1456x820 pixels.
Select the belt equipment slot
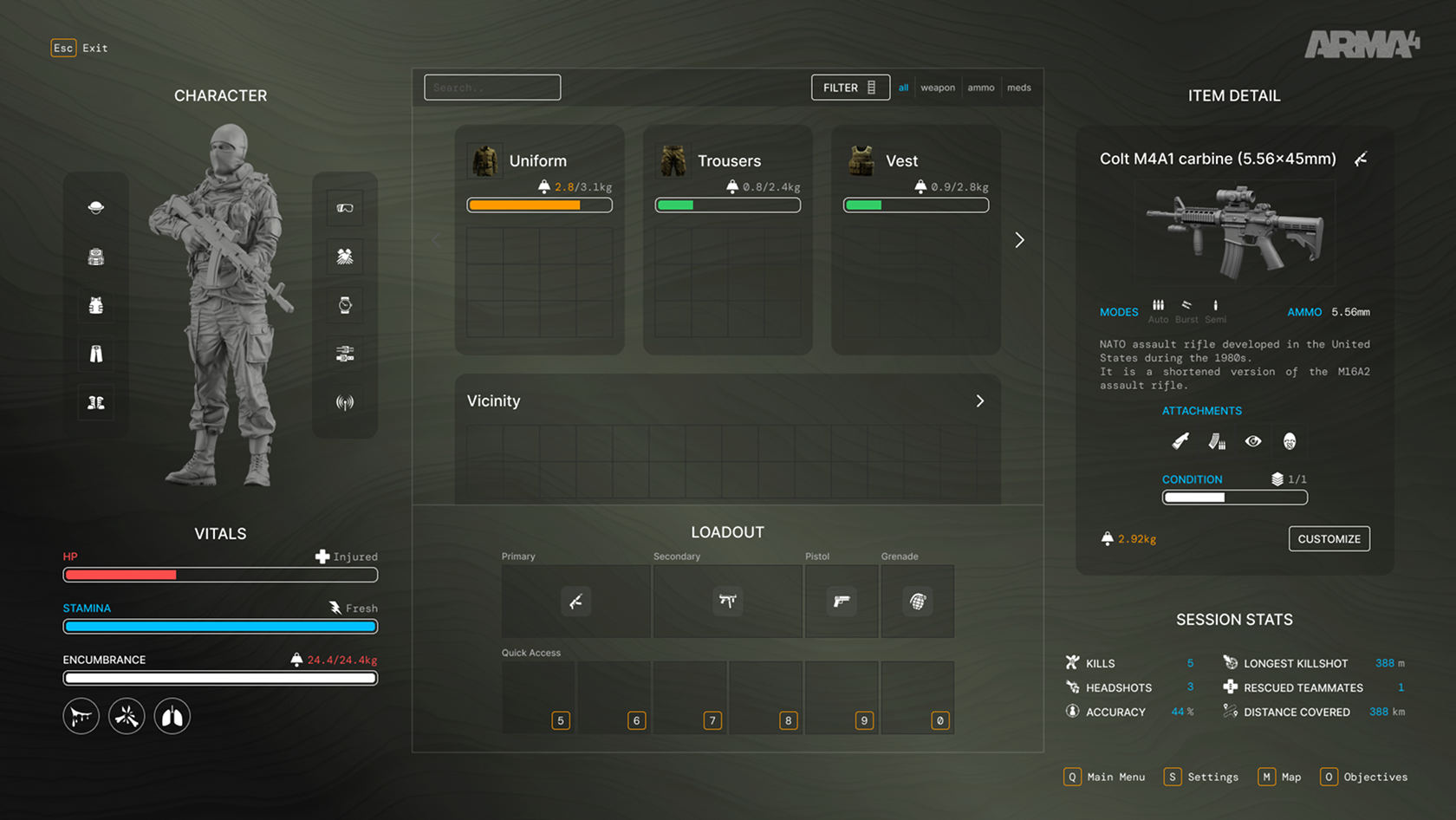point(345,354)
